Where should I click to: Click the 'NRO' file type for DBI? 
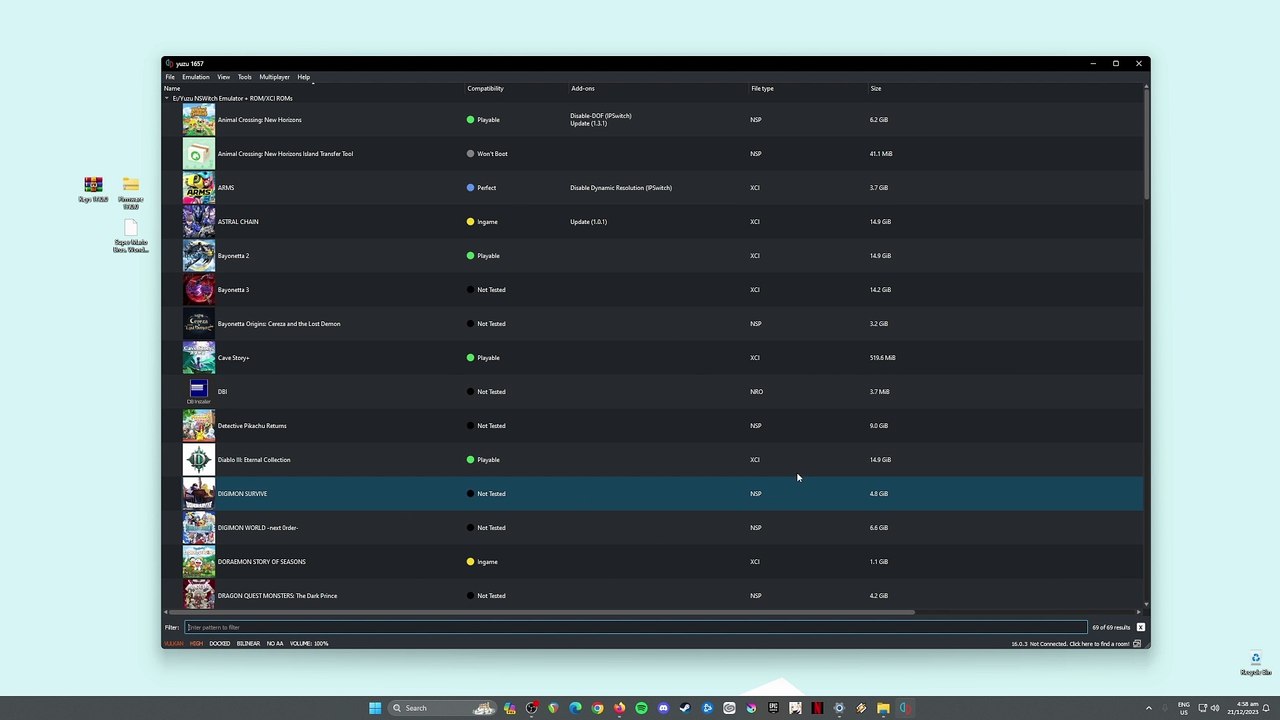[x=756, y=392]
